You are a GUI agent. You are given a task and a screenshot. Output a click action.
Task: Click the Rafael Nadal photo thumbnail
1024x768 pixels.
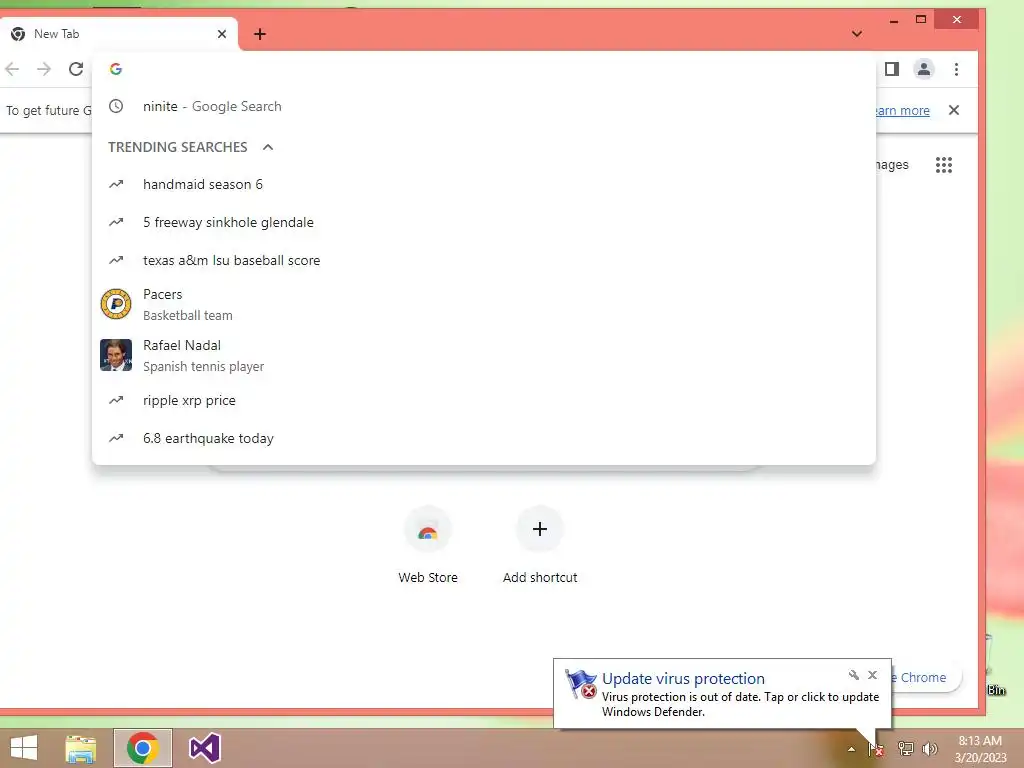[x=116, y=355]
